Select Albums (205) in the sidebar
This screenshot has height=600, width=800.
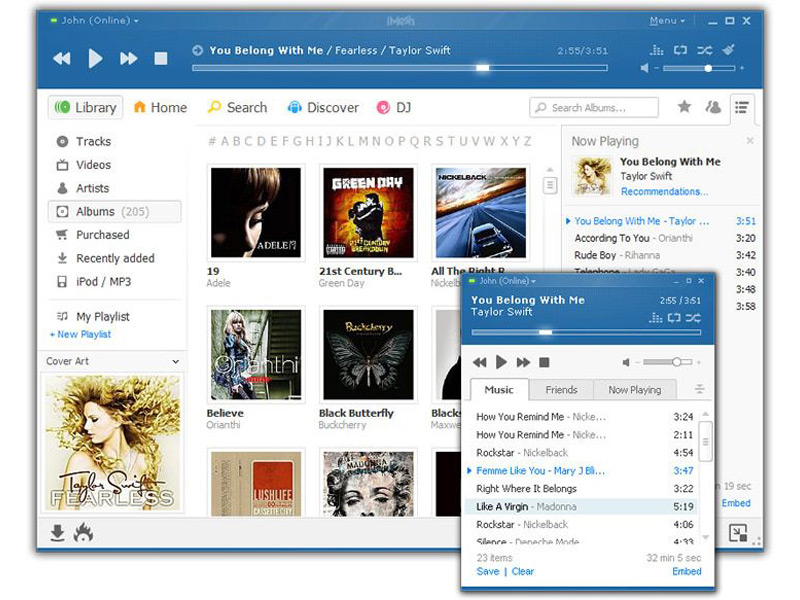tap(114, 212)
